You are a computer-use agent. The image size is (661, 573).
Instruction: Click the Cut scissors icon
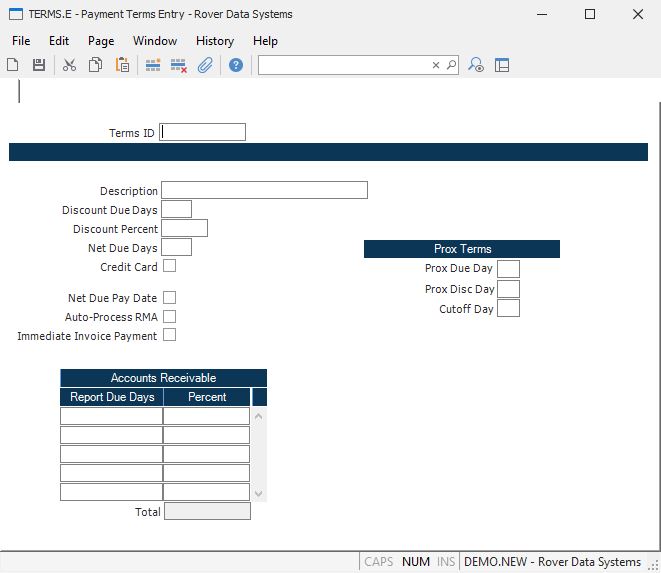point(69,65)
